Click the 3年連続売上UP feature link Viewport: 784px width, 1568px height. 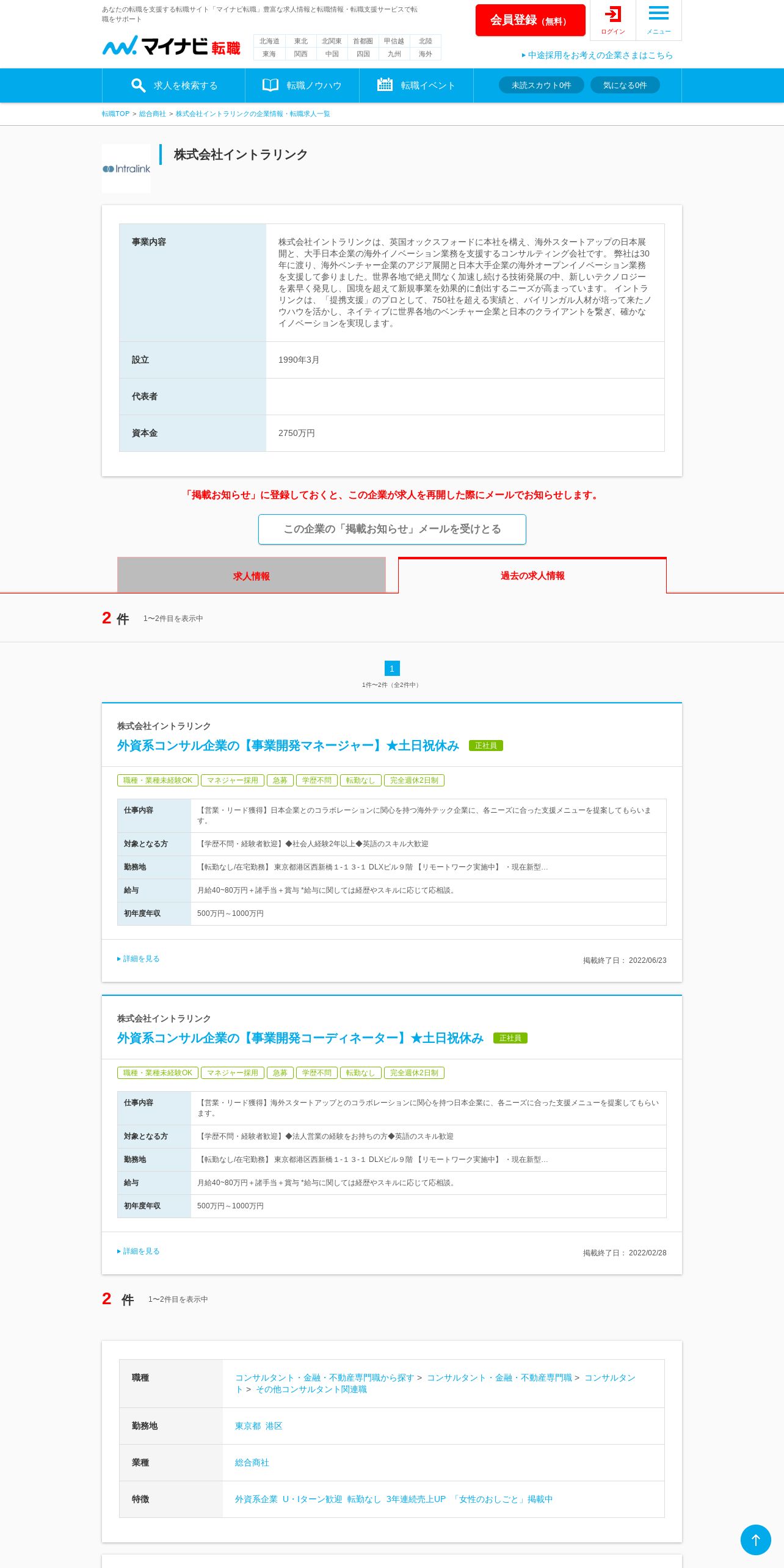416,1499
